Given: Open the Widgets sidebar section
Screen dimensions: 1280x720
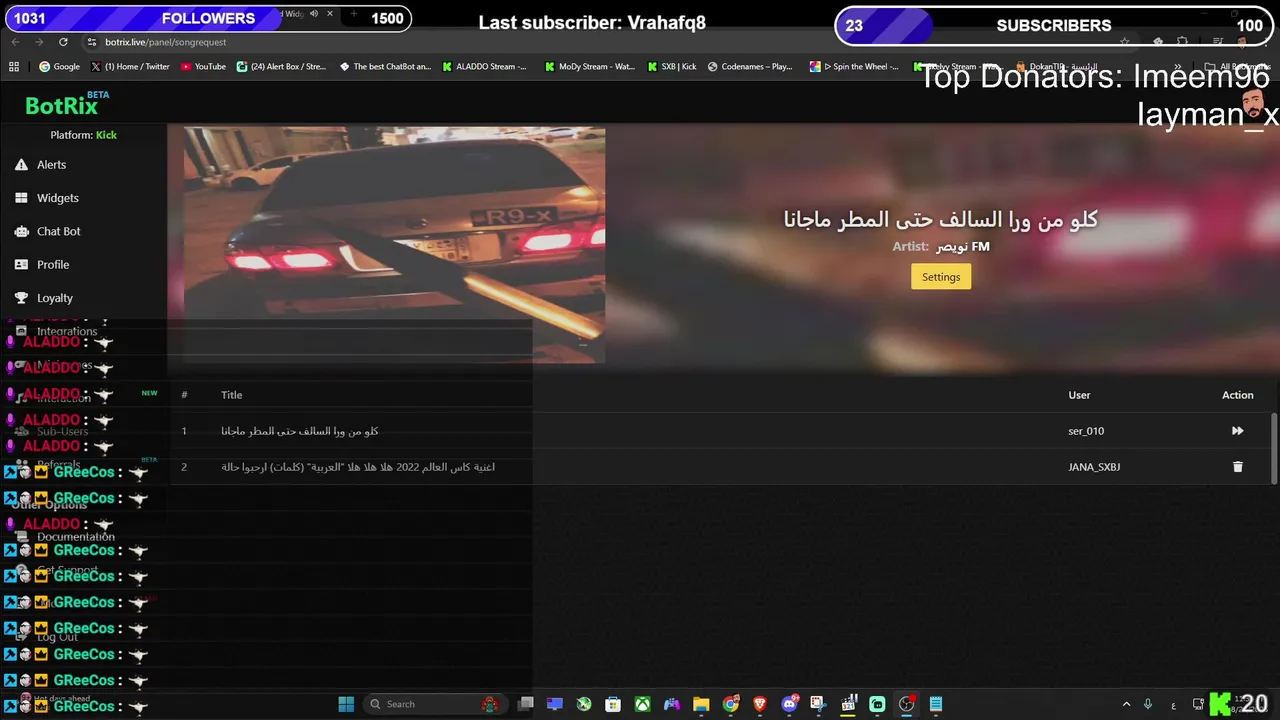Looking at the screenshot, I should 58,198.
